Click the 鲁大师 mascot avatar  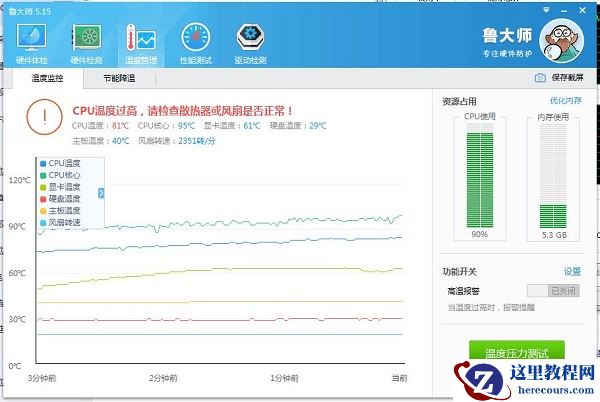pos(561,40)
